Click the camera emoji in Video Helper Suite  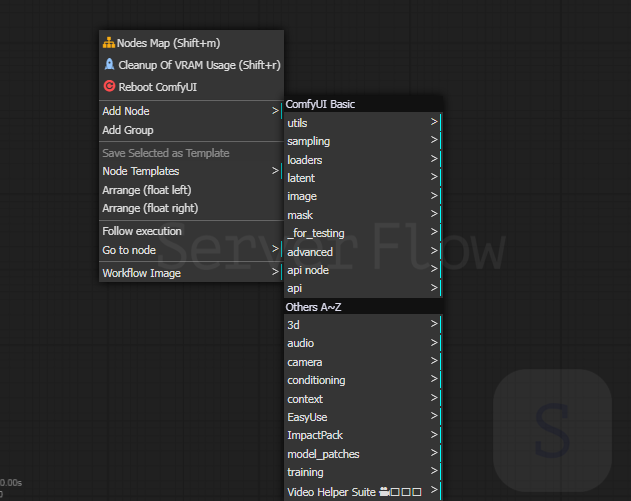pos(384,491)
